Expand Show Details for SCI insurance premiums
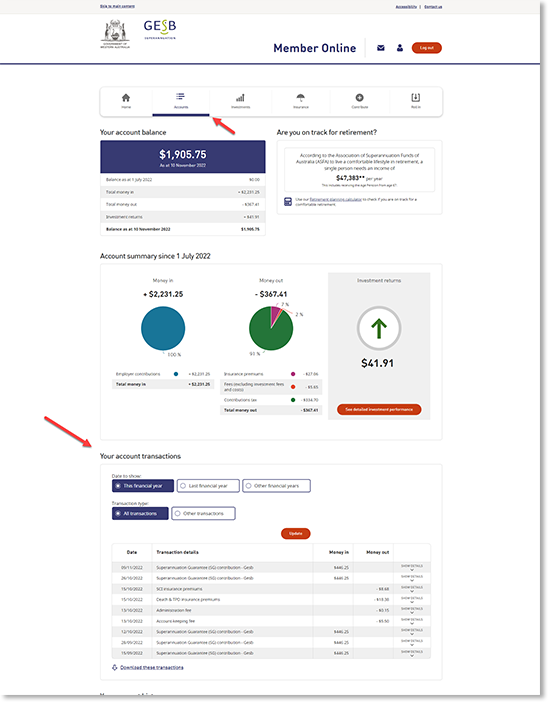This screenshot has width=550, height=705. pyautogui.click(x=413, y=591)
